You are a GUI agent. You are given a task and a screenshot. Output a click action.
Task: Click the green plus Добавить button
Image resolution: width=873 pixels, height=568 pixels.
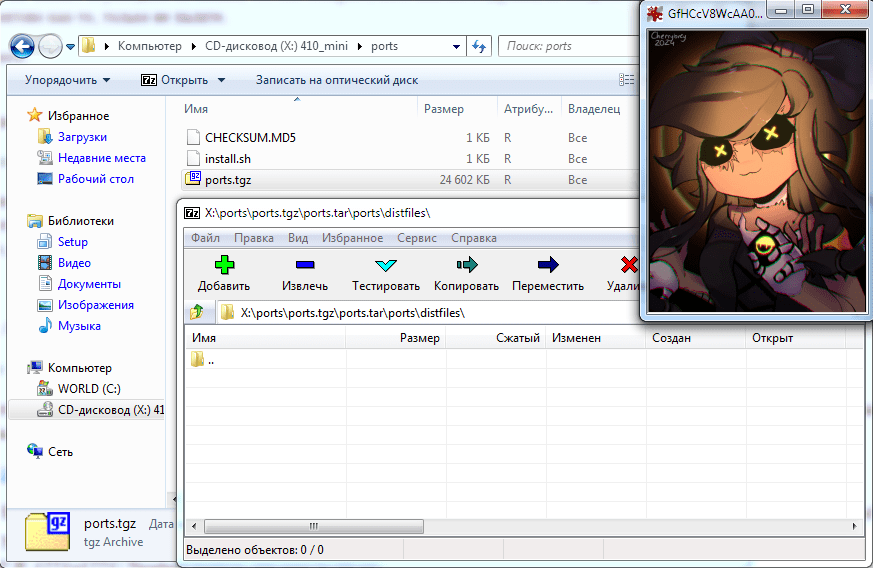point(224,273)
